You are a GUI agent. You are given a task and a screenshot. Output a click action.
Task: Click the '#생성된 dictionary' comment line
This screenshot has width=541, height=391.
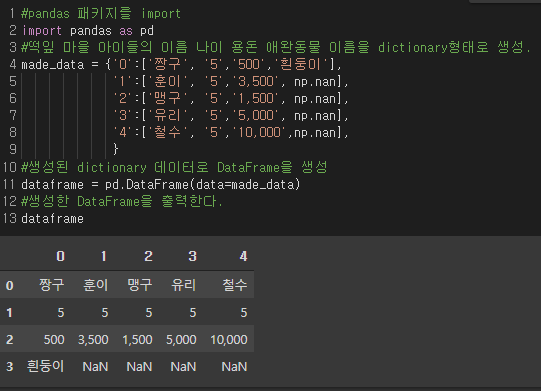(x=174, y=167)
